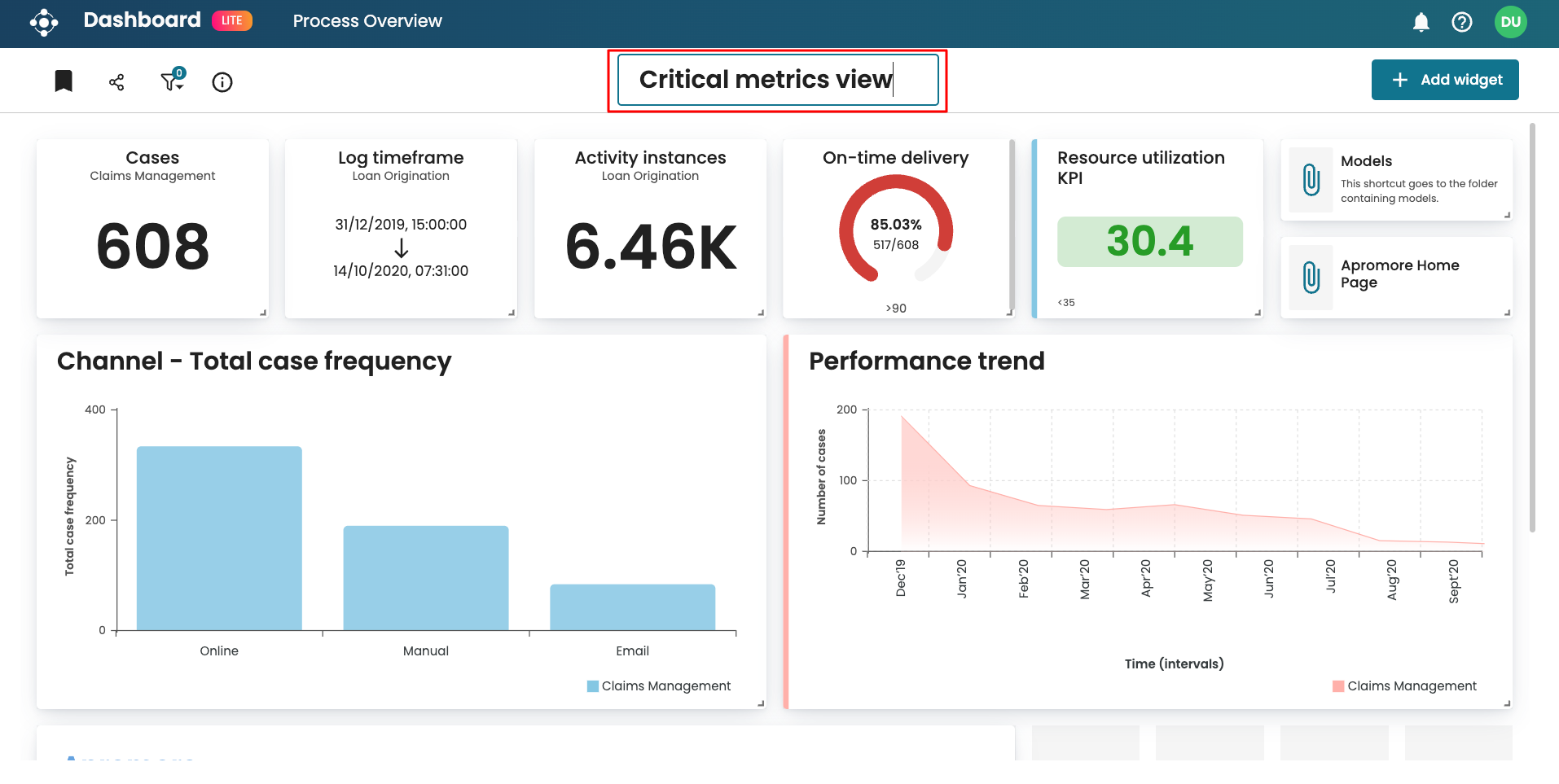
Task: Toggle Claims Management legend in bar chart
Action: tap(658, 686)
